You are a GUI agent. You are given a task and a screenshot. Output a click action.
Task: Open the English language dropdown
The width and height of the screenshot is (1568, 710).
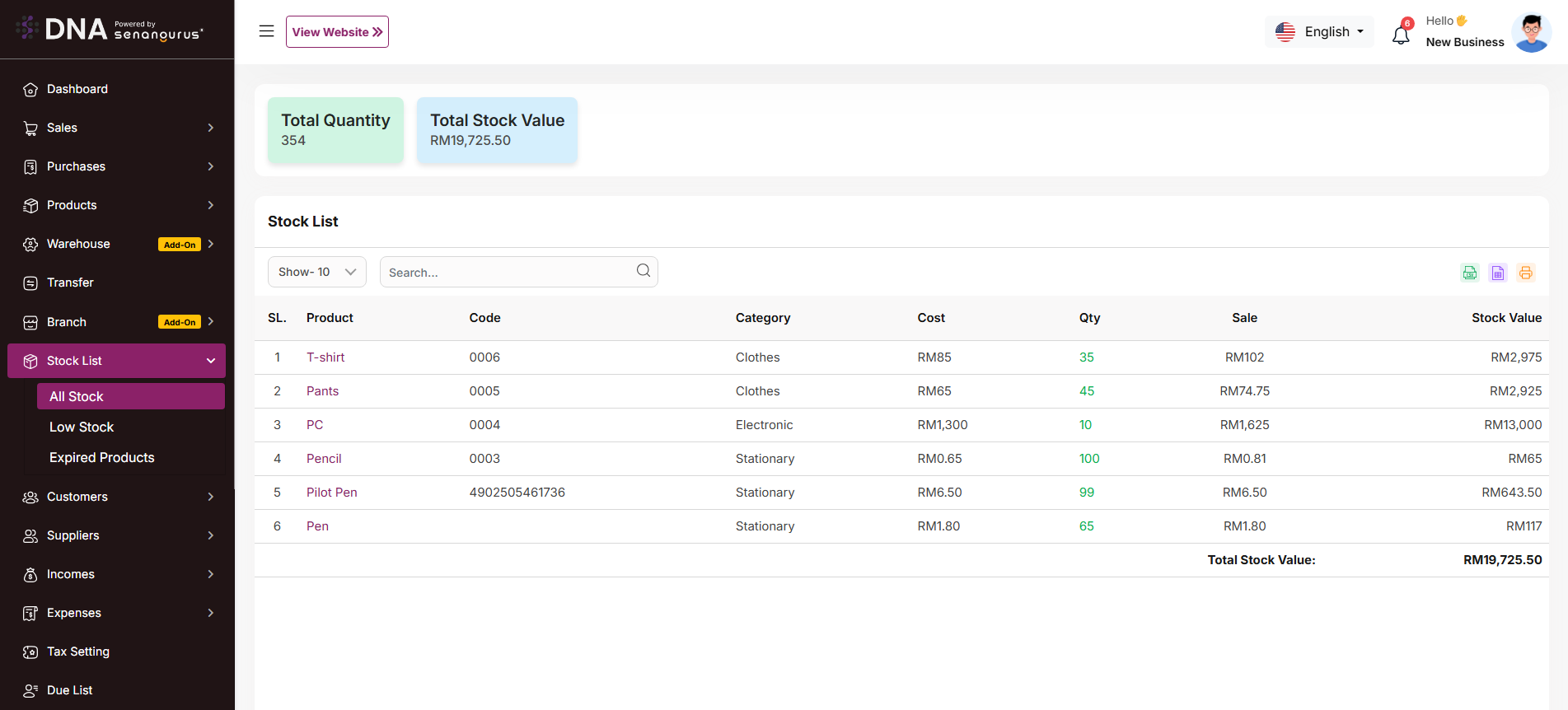coord(1319,32)
